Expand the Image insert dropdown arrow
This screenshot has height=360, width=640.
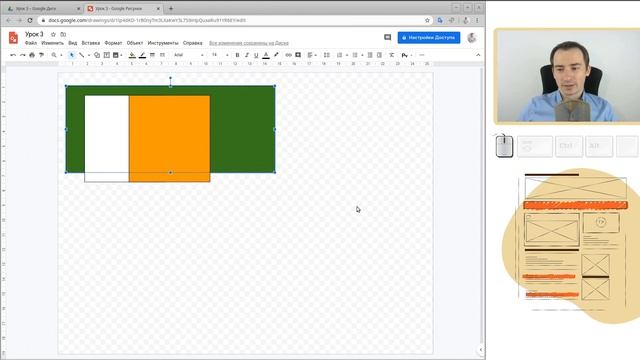coord(121,55)
